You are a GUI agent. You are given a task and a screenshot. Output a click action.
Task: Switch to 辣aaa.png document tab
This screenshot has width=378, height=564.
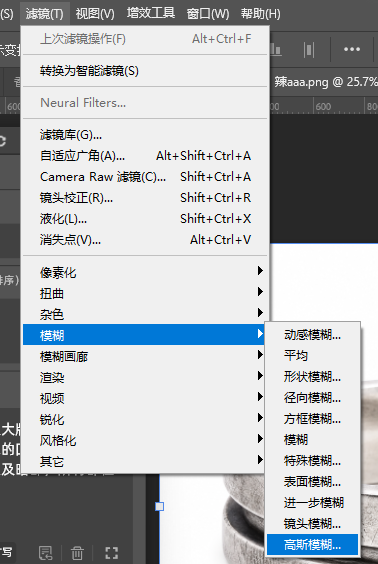point(325,82)
